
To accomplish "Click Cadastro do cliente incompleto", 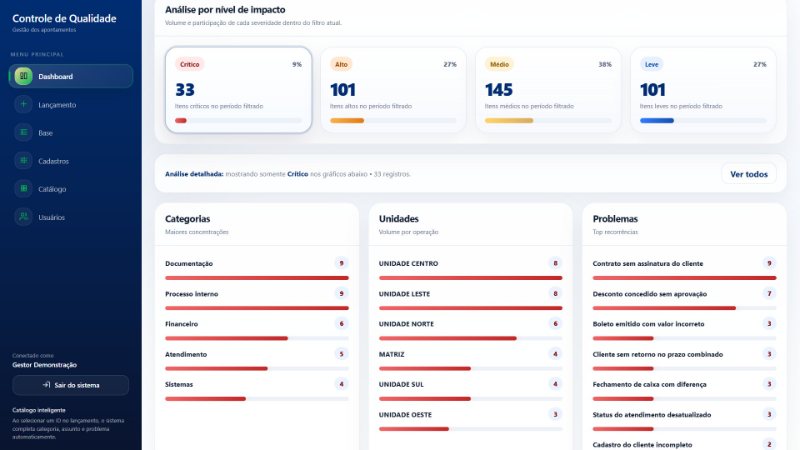I will pos(642,445).
